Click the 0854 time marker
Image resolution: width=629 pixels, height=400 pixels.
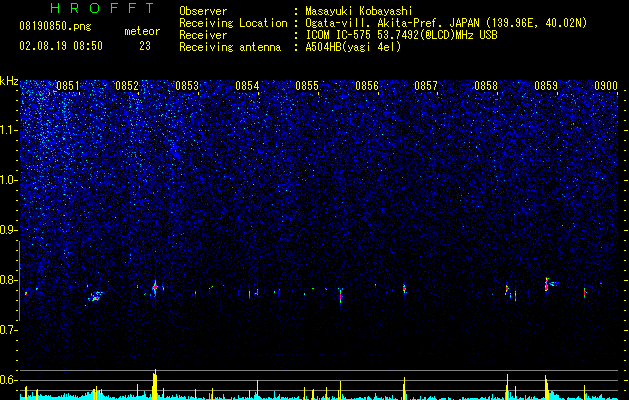[x=247, y=86]
